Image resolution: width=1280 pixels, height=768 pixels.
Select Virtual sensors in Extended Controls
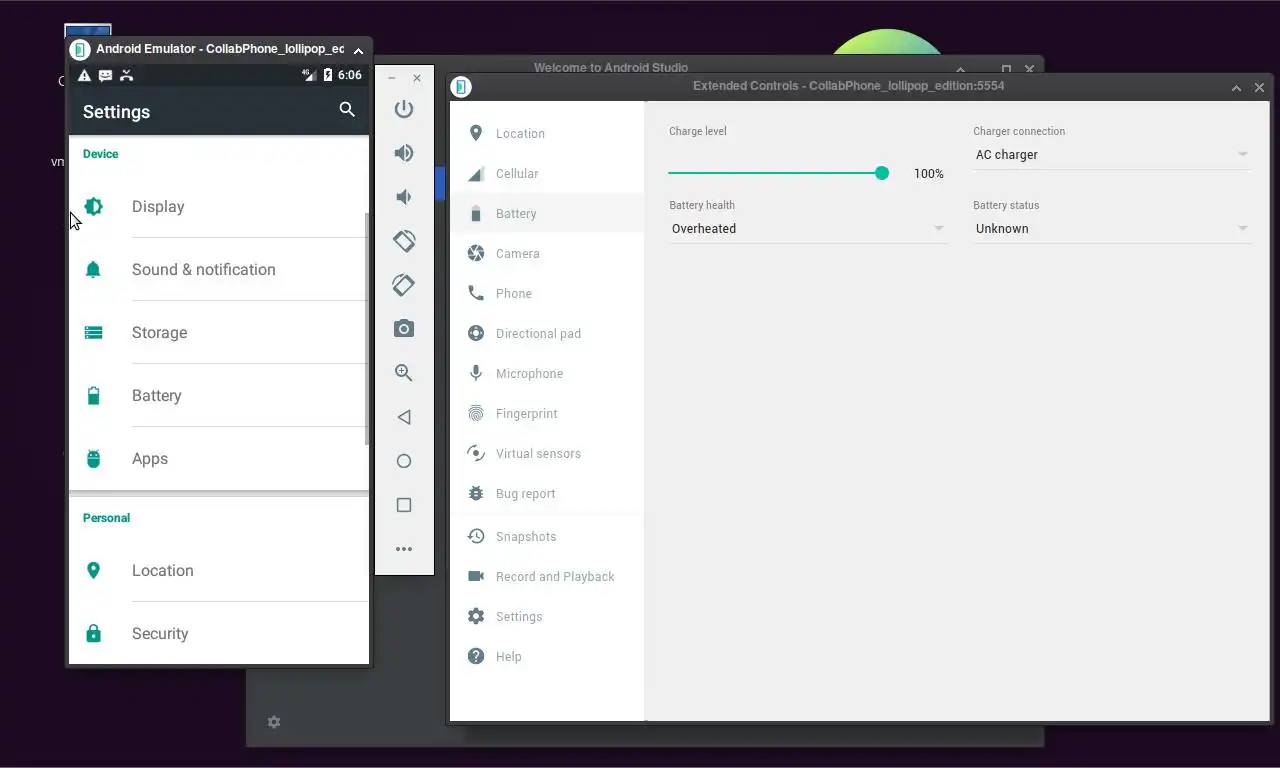547,453
